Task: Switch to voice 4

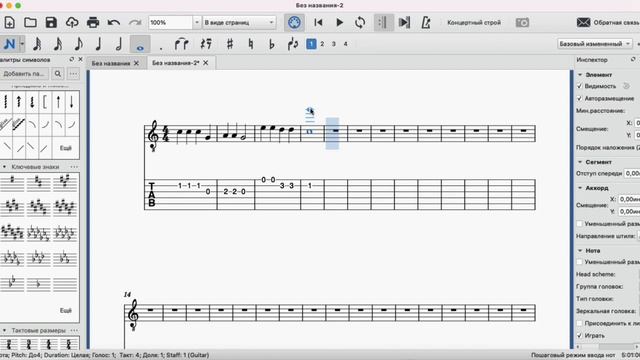Action: click(345, 44)
